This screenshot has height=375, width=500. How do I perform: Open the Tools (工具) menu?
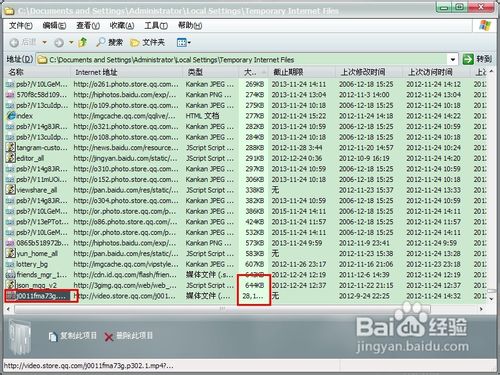(156, 26)
